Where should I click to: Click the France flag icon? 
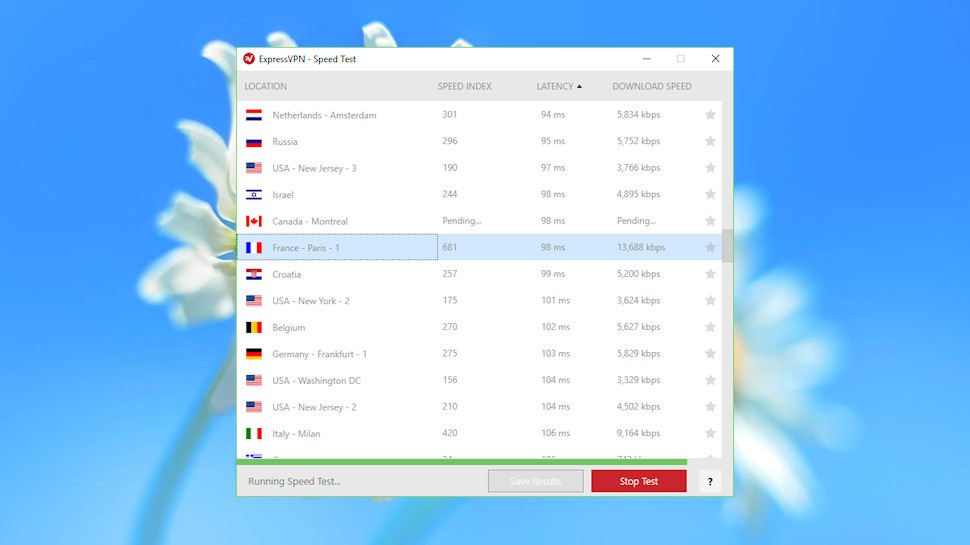(254, 247)
